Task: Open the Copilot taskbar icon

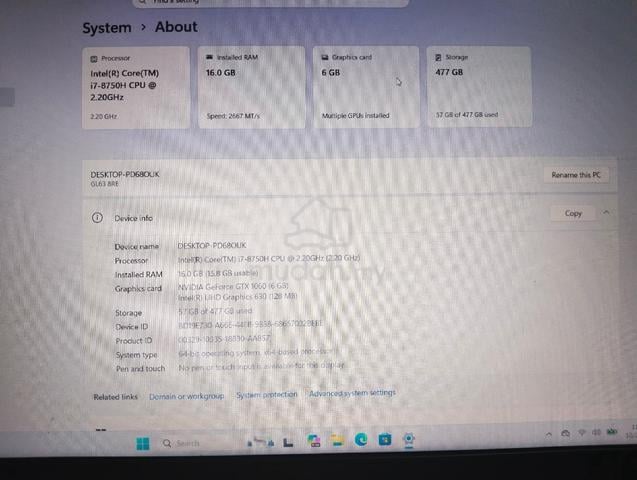Action: tap(314, 441)
